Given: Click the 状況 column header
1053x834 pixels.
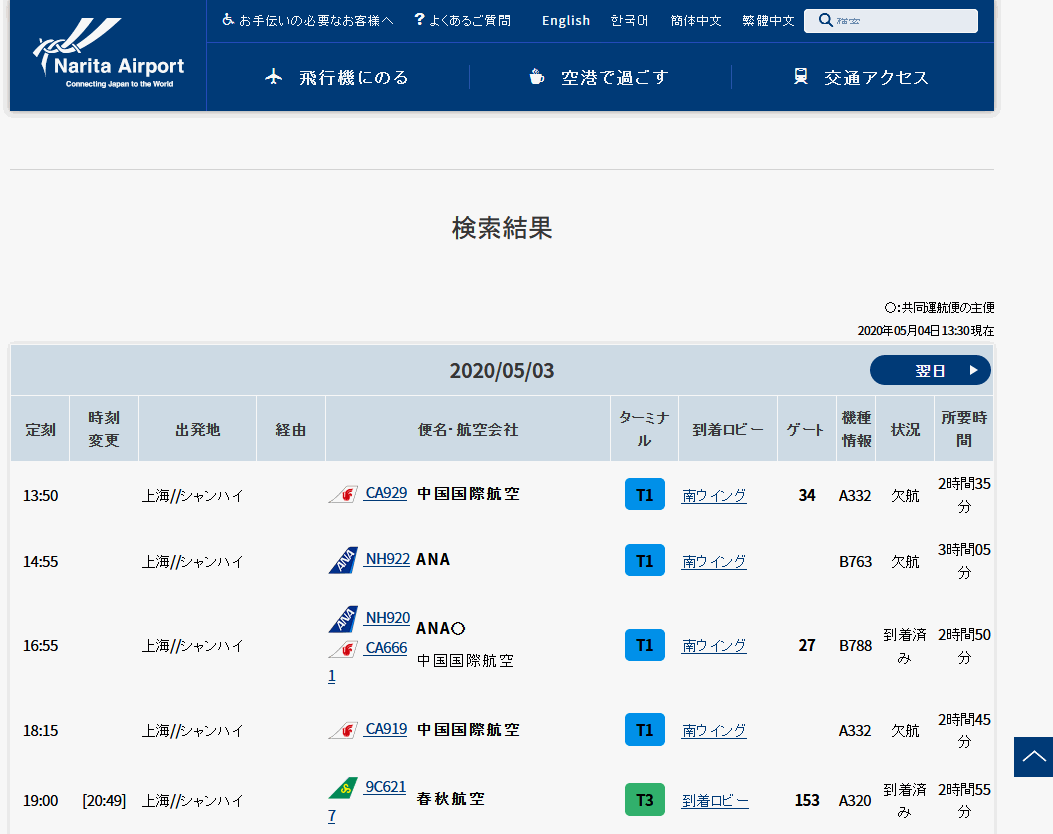Looking at the screenshot, I should pos(905,429).
